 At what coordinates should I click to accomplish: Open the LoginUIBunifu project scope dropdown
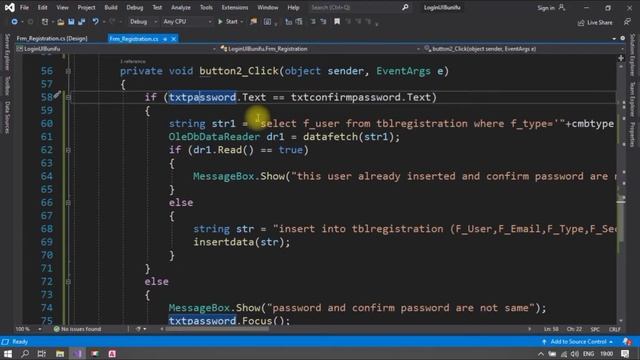click(x=116, y=49)
